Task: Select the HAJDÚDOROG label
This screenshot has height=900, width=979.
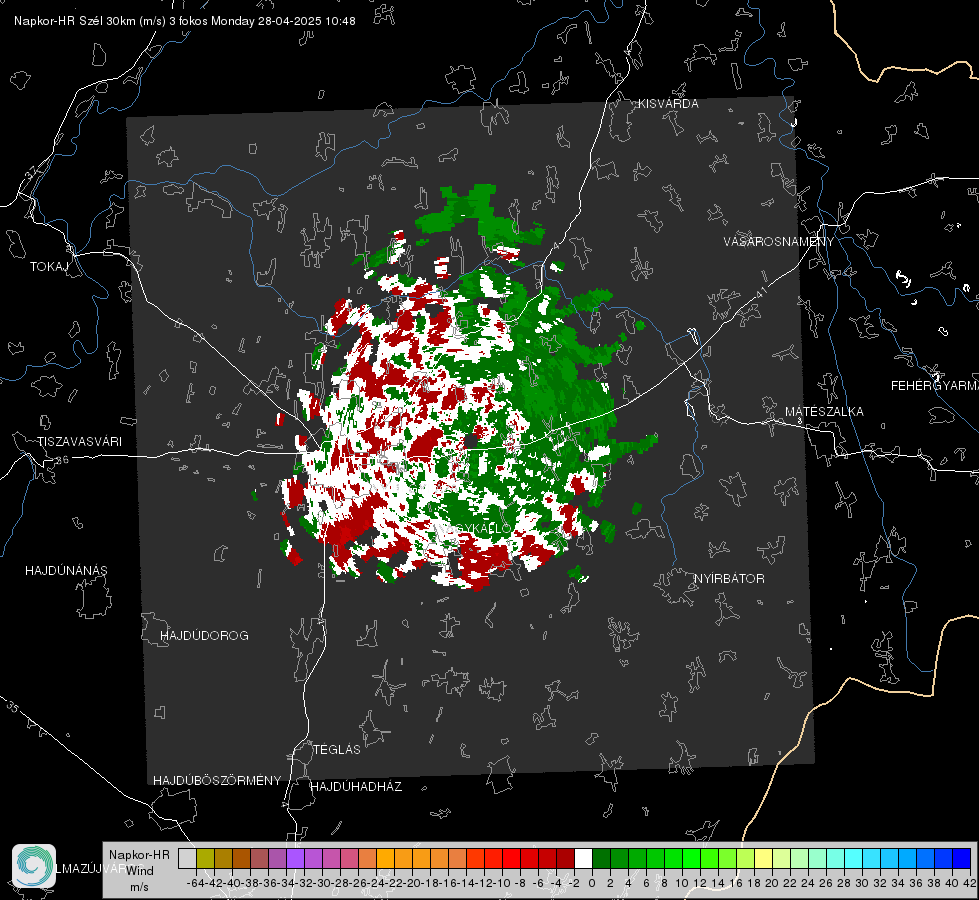Action: 204,635
